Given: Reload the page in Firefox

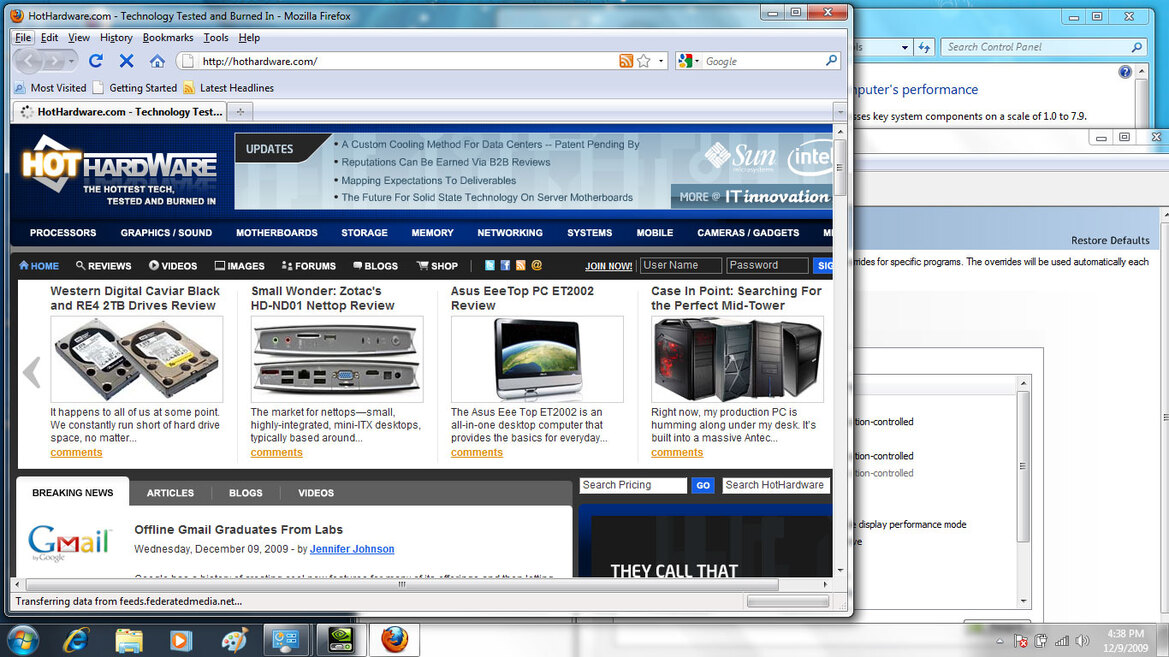Looking at the screenshot, I should click(x=95, y=61).
